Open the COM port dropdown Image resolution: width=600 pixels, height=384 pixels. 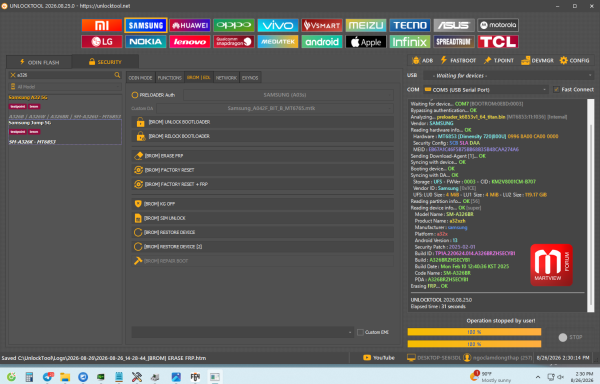pos(486,89)
